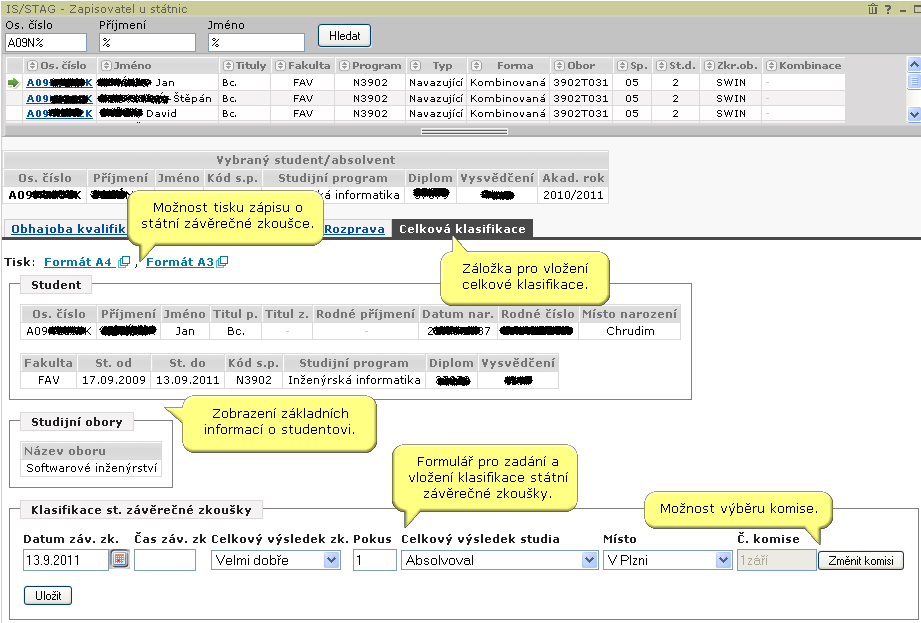
Task: Click the sort icon beside St.d. column
Action: tap(662, 66)
